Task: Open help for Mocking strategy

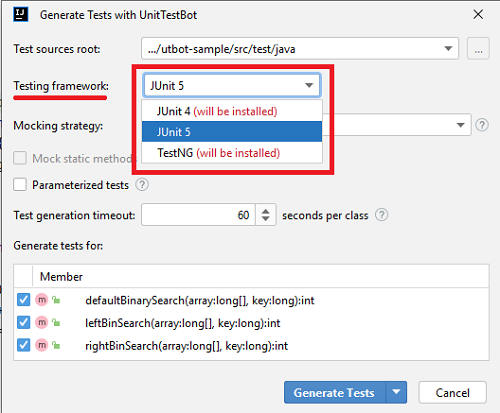Action: [x=482, y=125]
